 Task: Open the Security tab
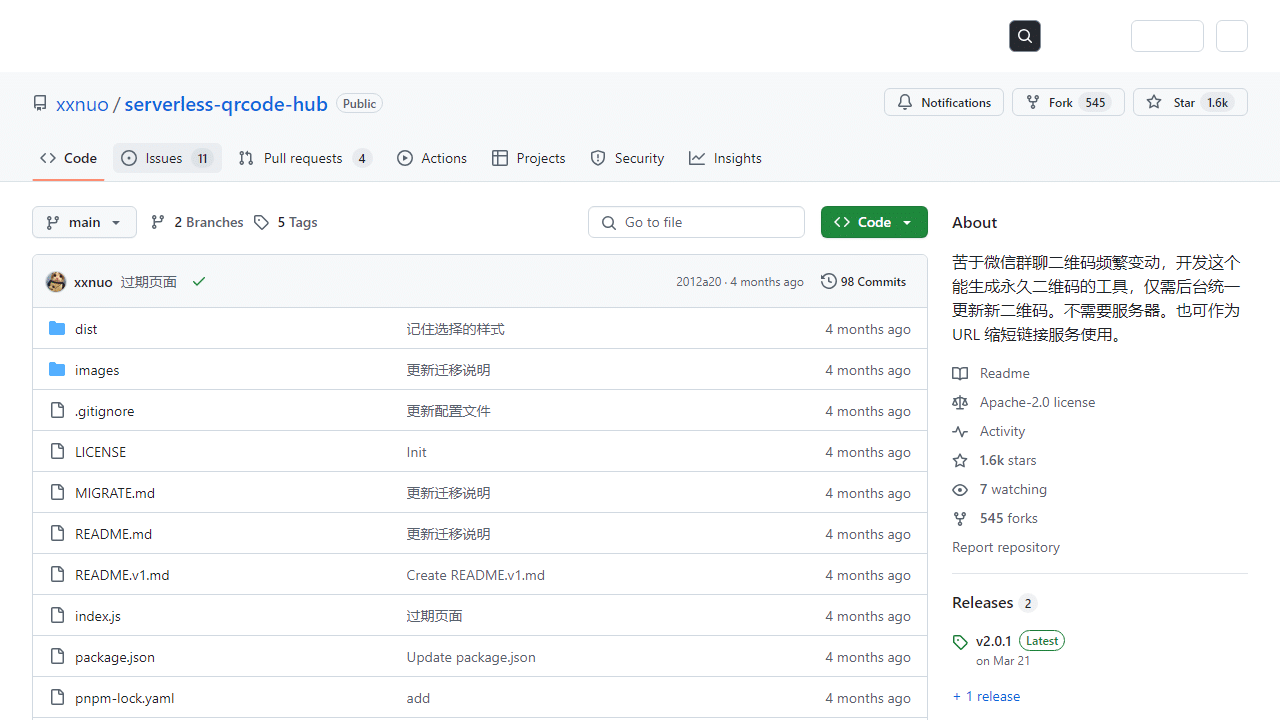[x=627, y=158]
